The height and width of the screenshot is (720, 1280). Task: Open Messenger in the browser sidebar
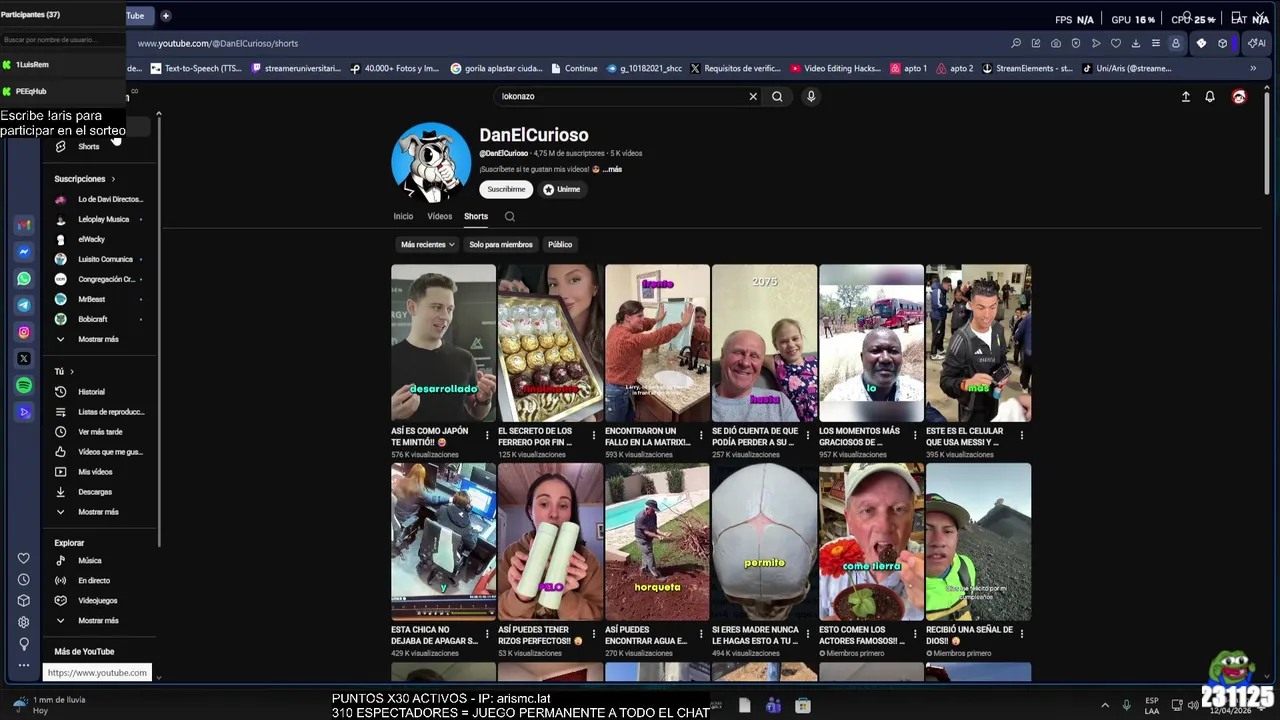[24, 252]
